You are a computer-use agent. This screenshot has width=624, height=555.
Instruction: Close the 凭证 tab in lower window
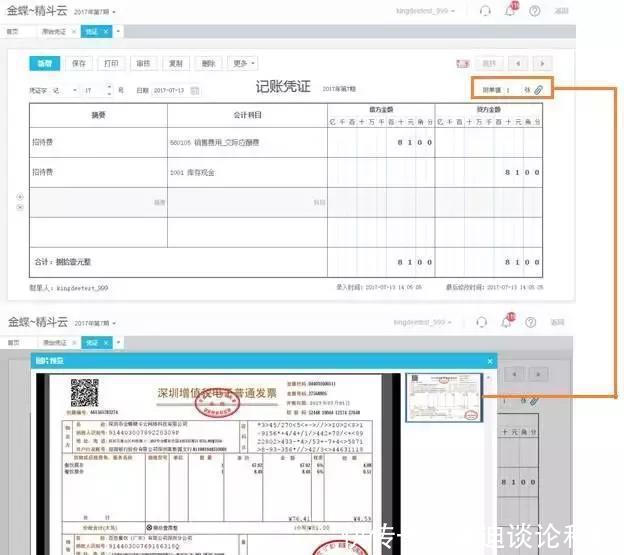coord(106,343)
